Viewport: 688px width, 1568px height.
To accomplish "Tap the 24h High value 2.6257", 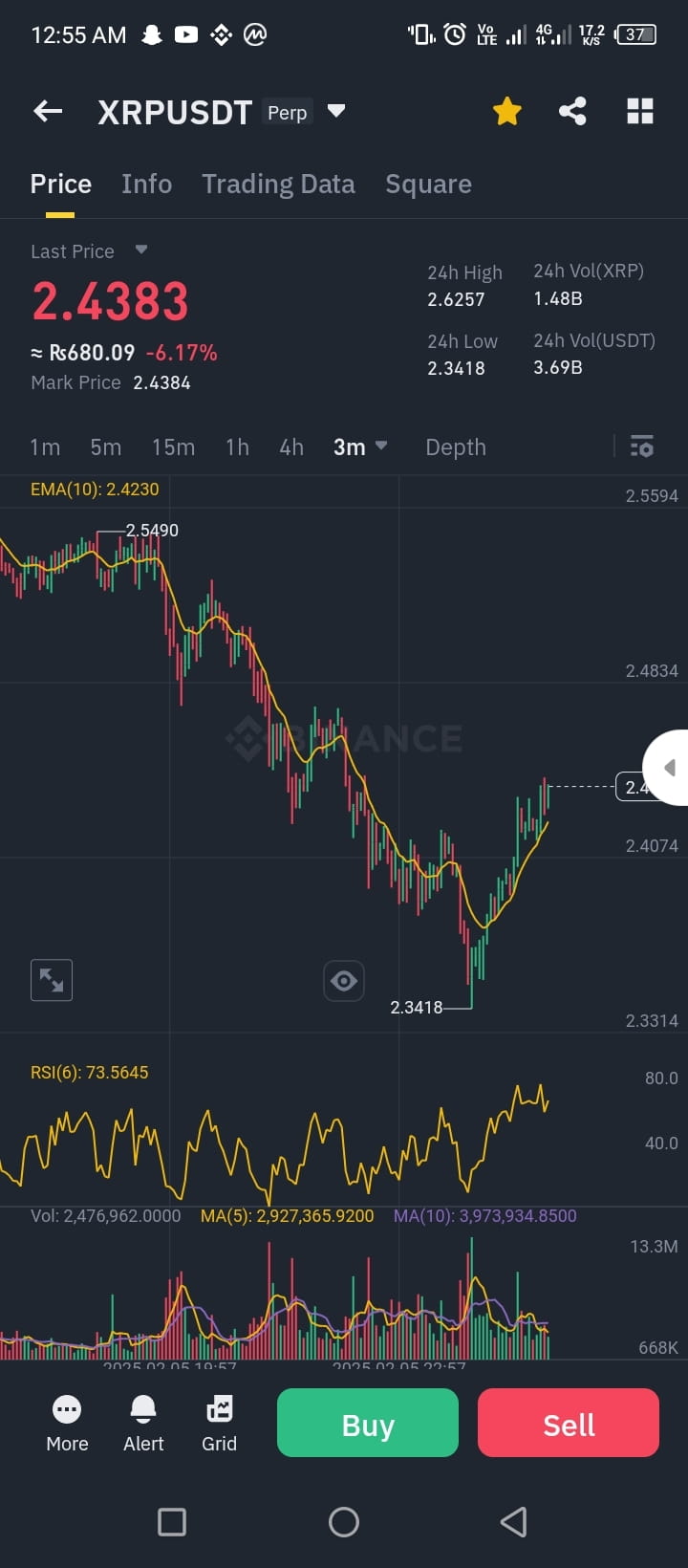I will (x=456, y=299).
